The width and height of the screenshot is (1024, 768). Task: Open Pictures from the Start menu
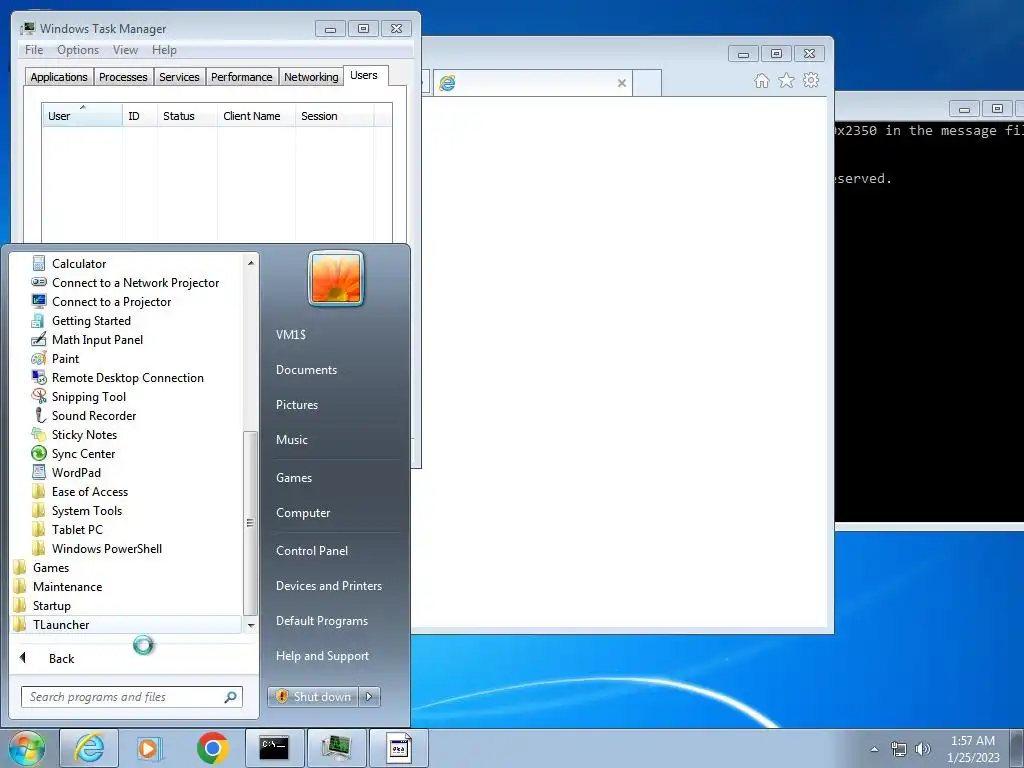pyautogui.click(x=296, y=405)
